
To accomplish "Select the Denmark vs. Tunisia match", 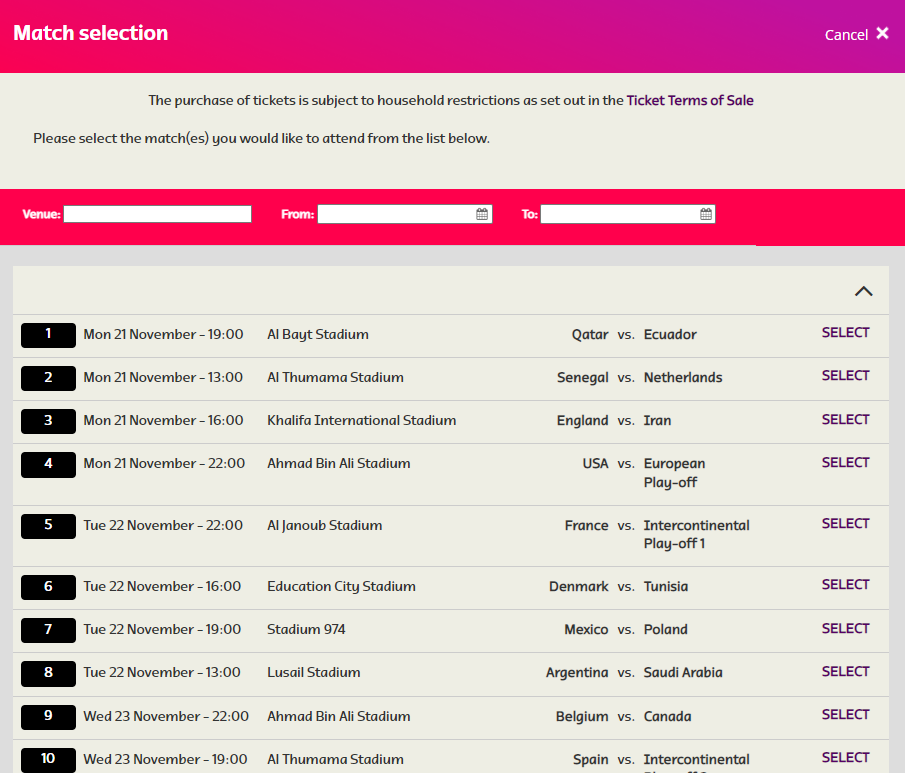I will 845,585.
